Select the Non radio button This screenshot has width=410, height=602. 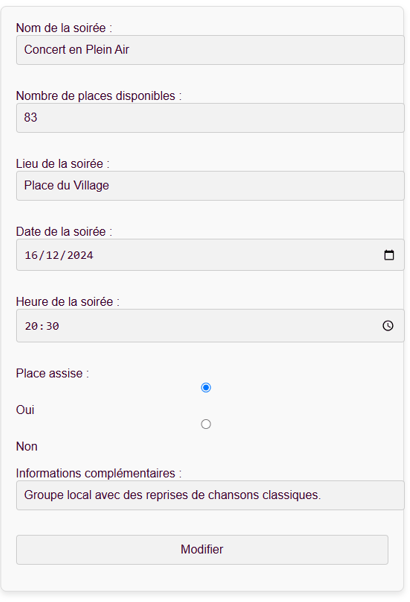tap(206, 424)
